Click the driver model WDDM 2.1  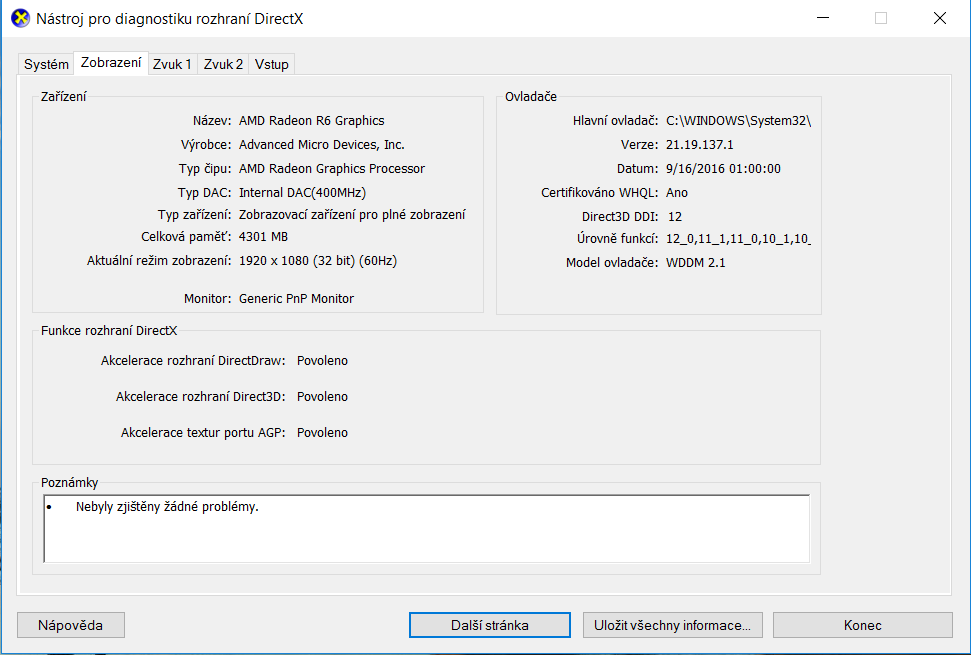coord(695,262)
